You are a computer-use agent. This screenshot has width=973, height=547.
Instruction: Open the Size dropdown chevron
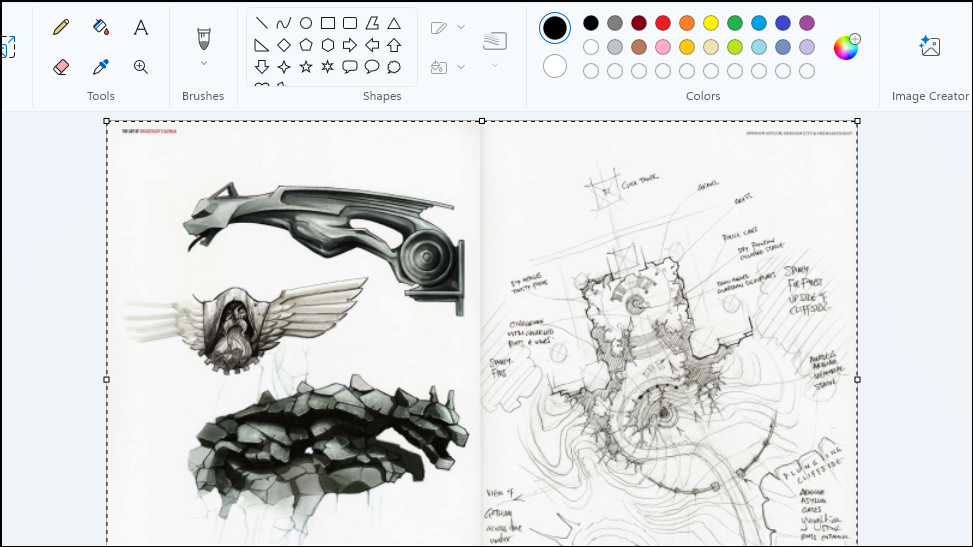[x=495, y=65]
